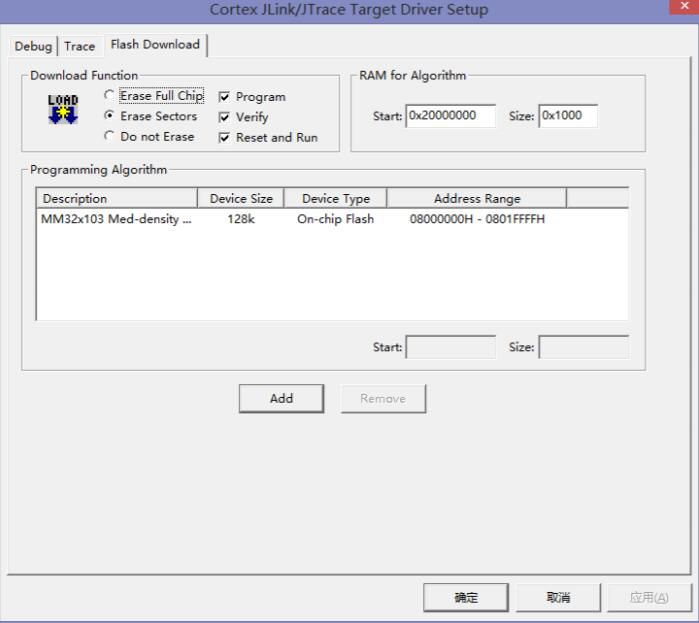Select the Flash Download tab
This screenshot has height=623, width=699.
(154, 44)
